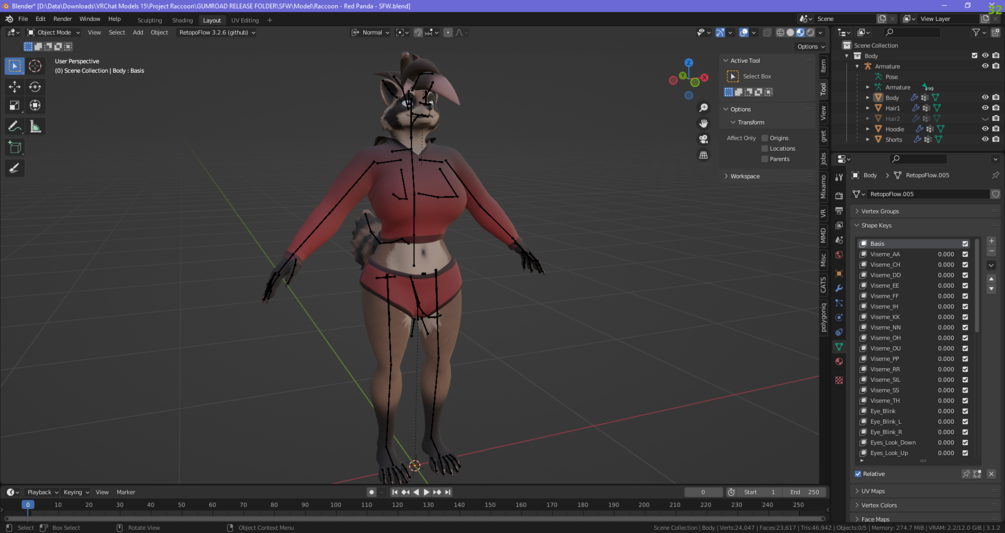Open RetopoFlow 3.2.6 menu dropdown
This screenshot has width=1005, height=533.
[216, 32]
